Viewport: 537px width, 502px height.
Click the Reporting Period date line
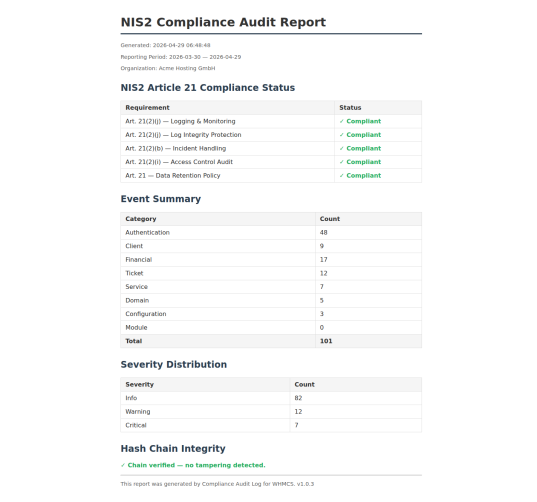181,57
